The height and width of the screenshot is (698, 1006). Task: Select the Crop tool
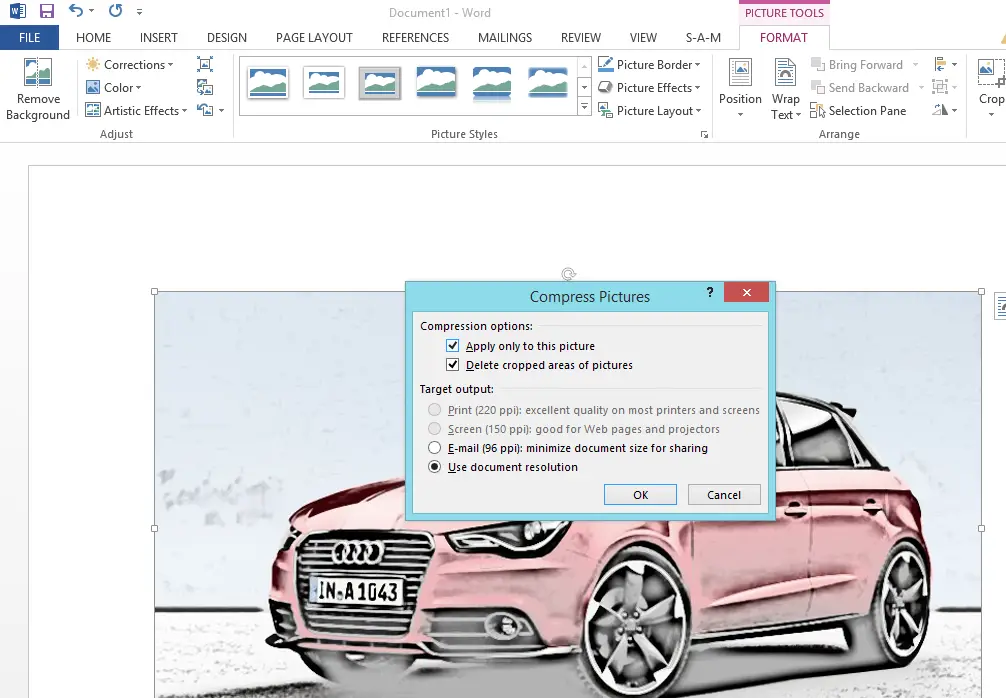(x=991, y=80)
